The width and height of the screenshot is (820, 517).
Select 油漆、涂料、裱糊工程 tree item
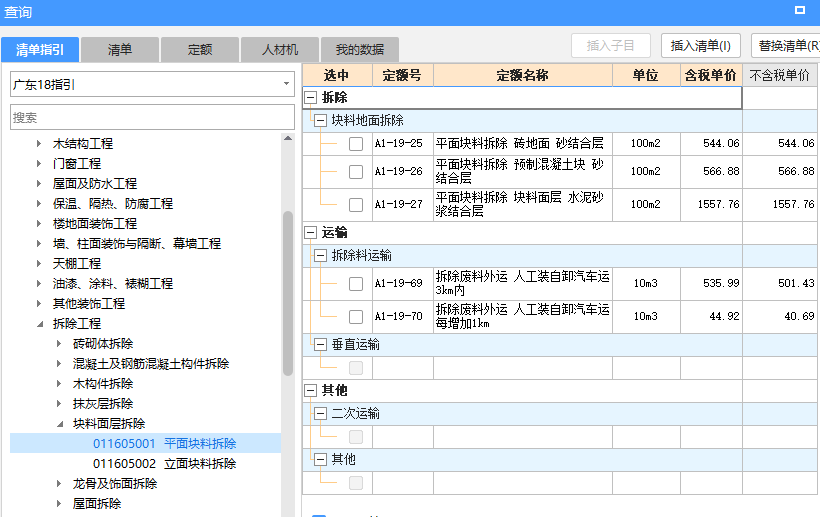click(112, 283)
